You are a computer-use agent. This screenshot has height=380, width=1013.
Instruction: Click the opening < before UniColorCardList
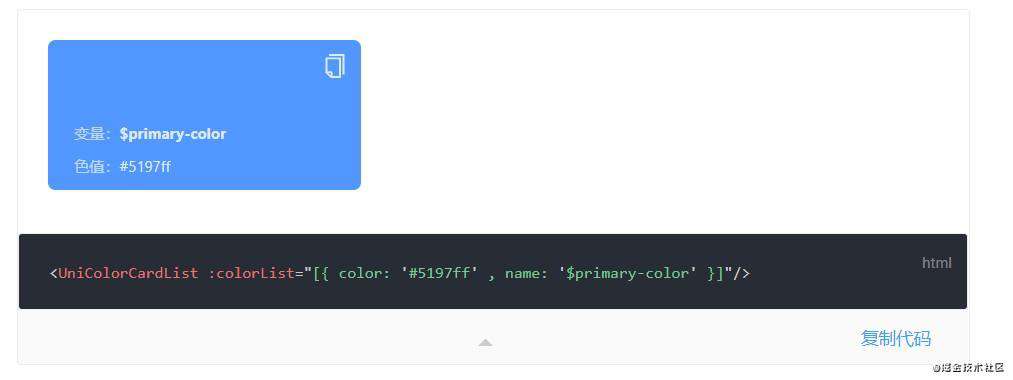click(54, 273)
